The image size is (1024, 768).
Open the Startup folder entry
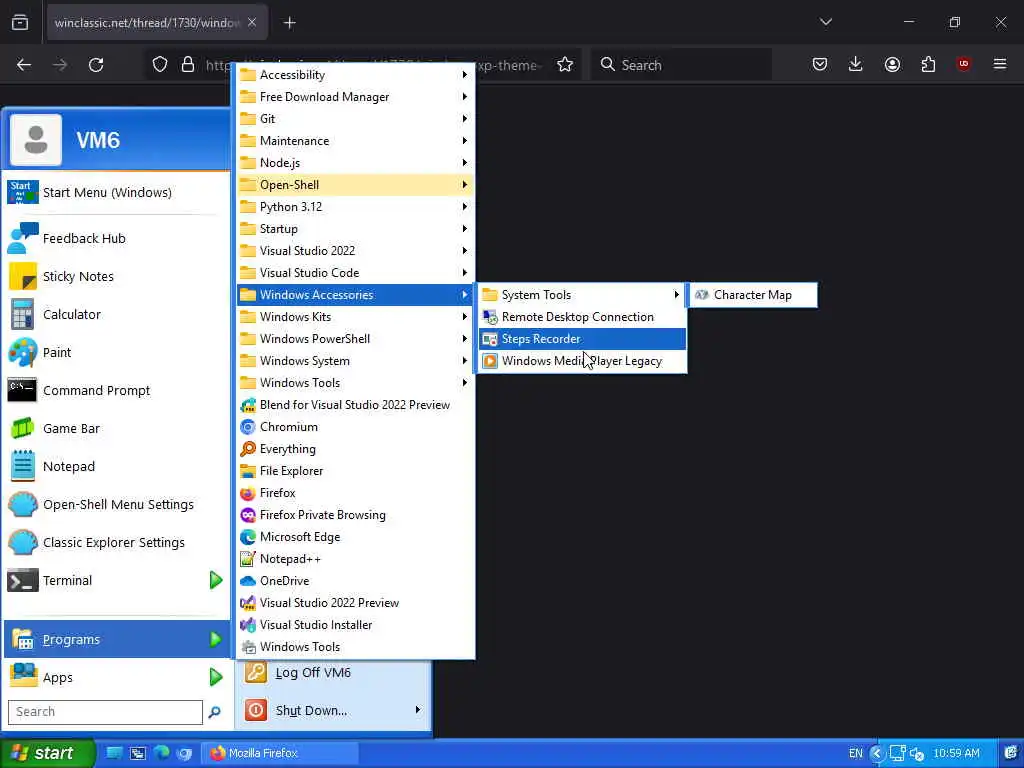355,229
